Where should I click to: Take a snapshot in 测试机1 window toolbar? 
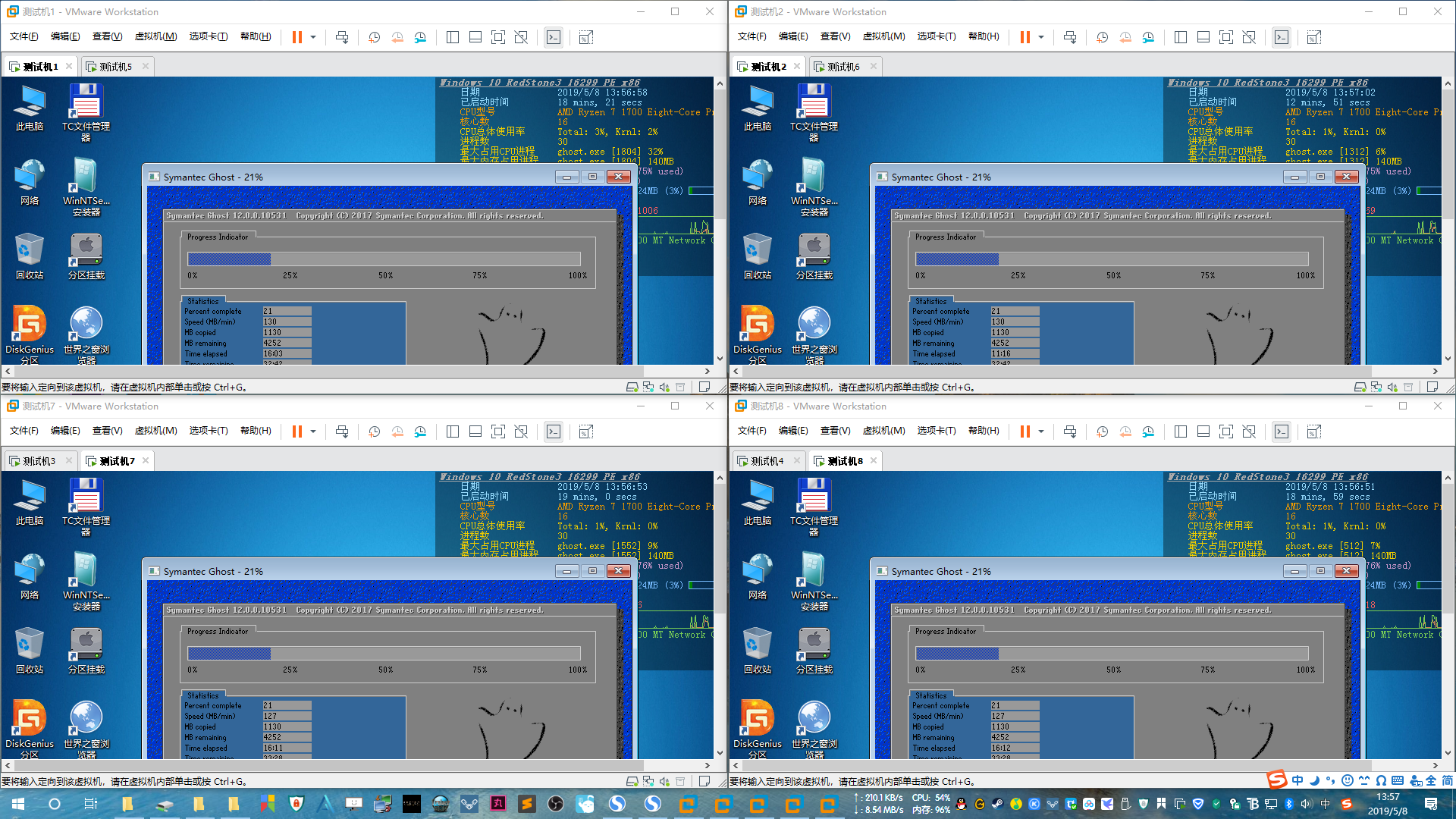(x=375, y=37)
